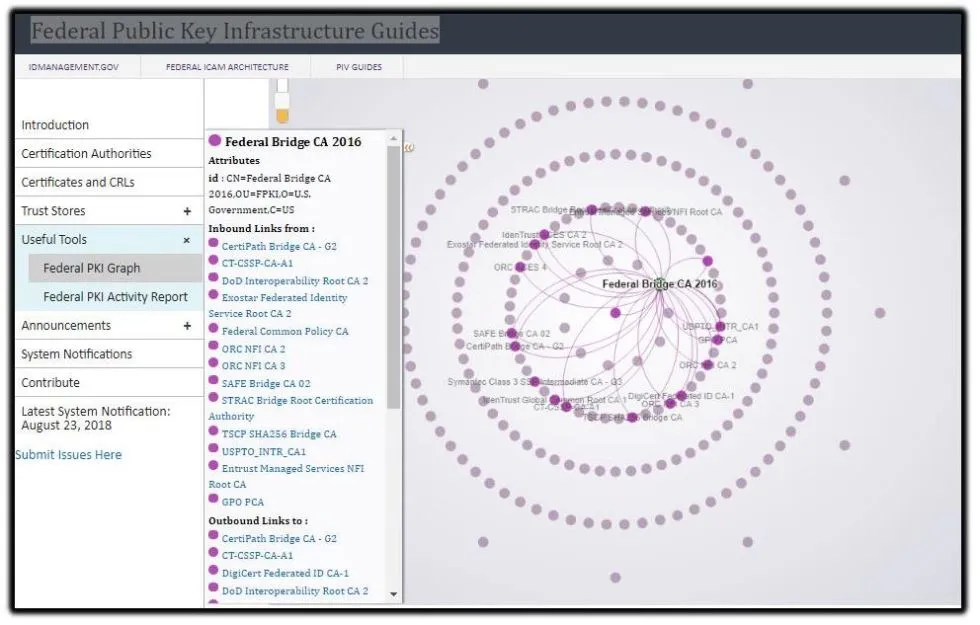Click purple bullet beside GPO PCA inbound link

click(213, 500)
